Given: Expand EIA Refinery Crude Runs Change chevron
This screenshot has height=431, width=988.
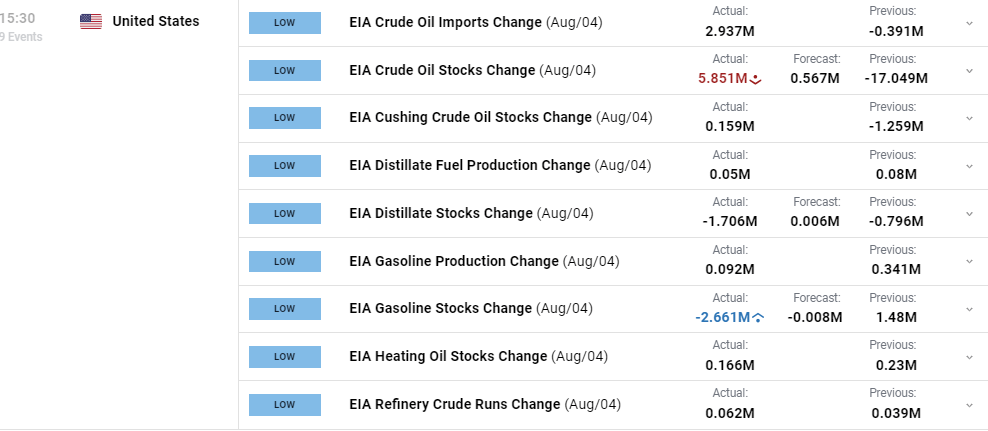Looking at the screenshot, I should pos(969,405).
